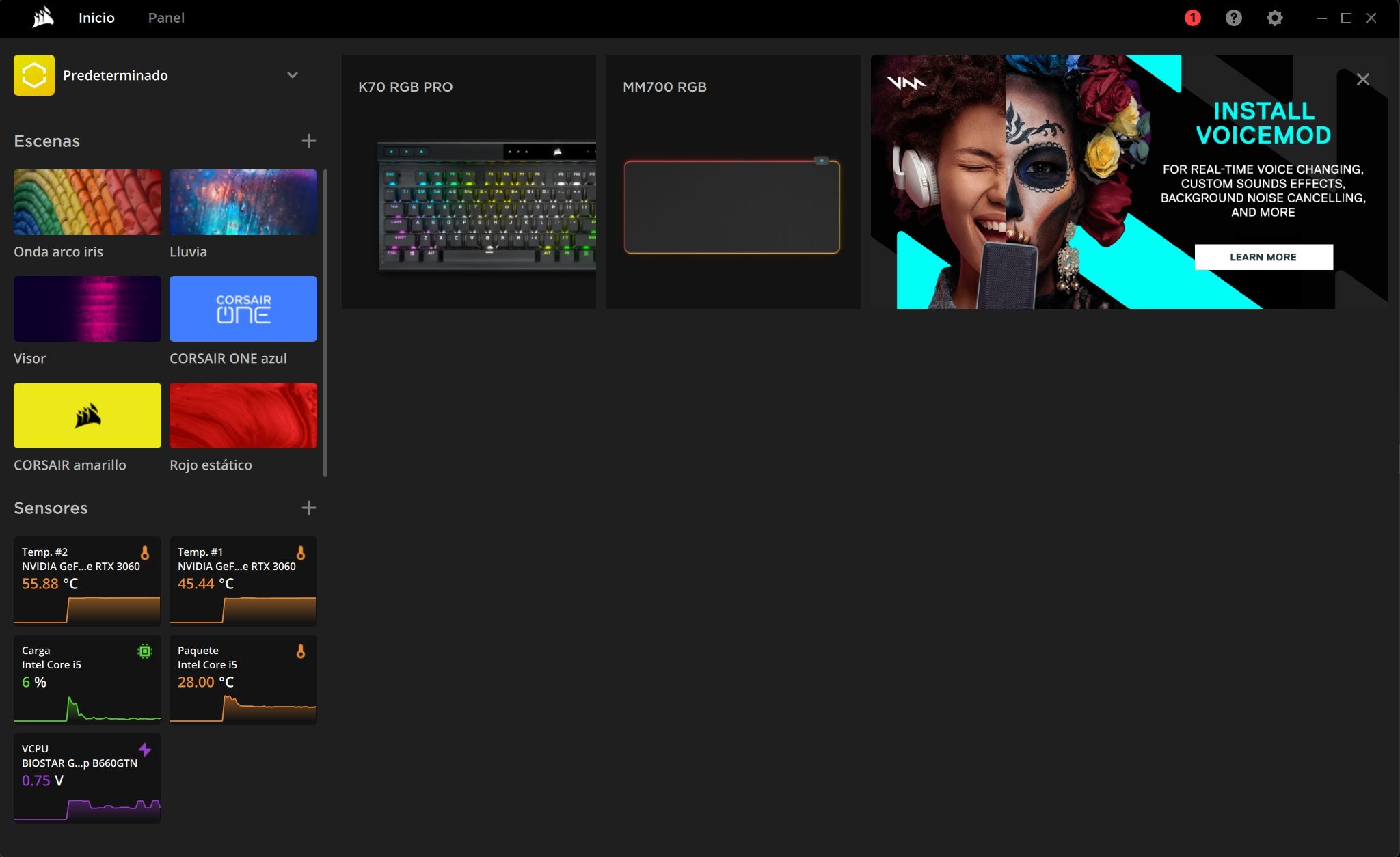This screenshot has height=857, width=1400.
Task: Click the Sensores section heading
Action: point(51,508)
